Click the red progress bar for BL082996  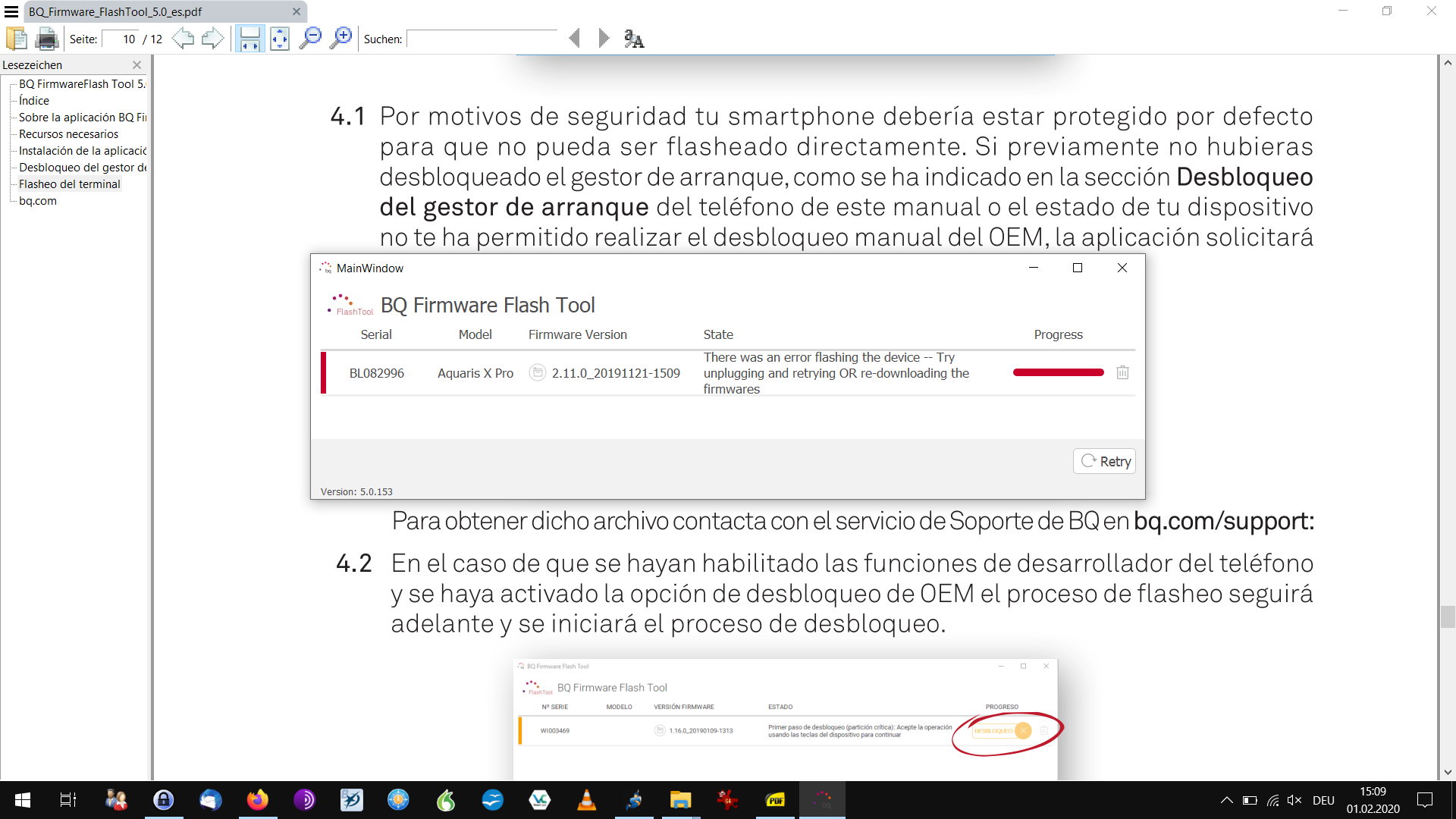1059,372
